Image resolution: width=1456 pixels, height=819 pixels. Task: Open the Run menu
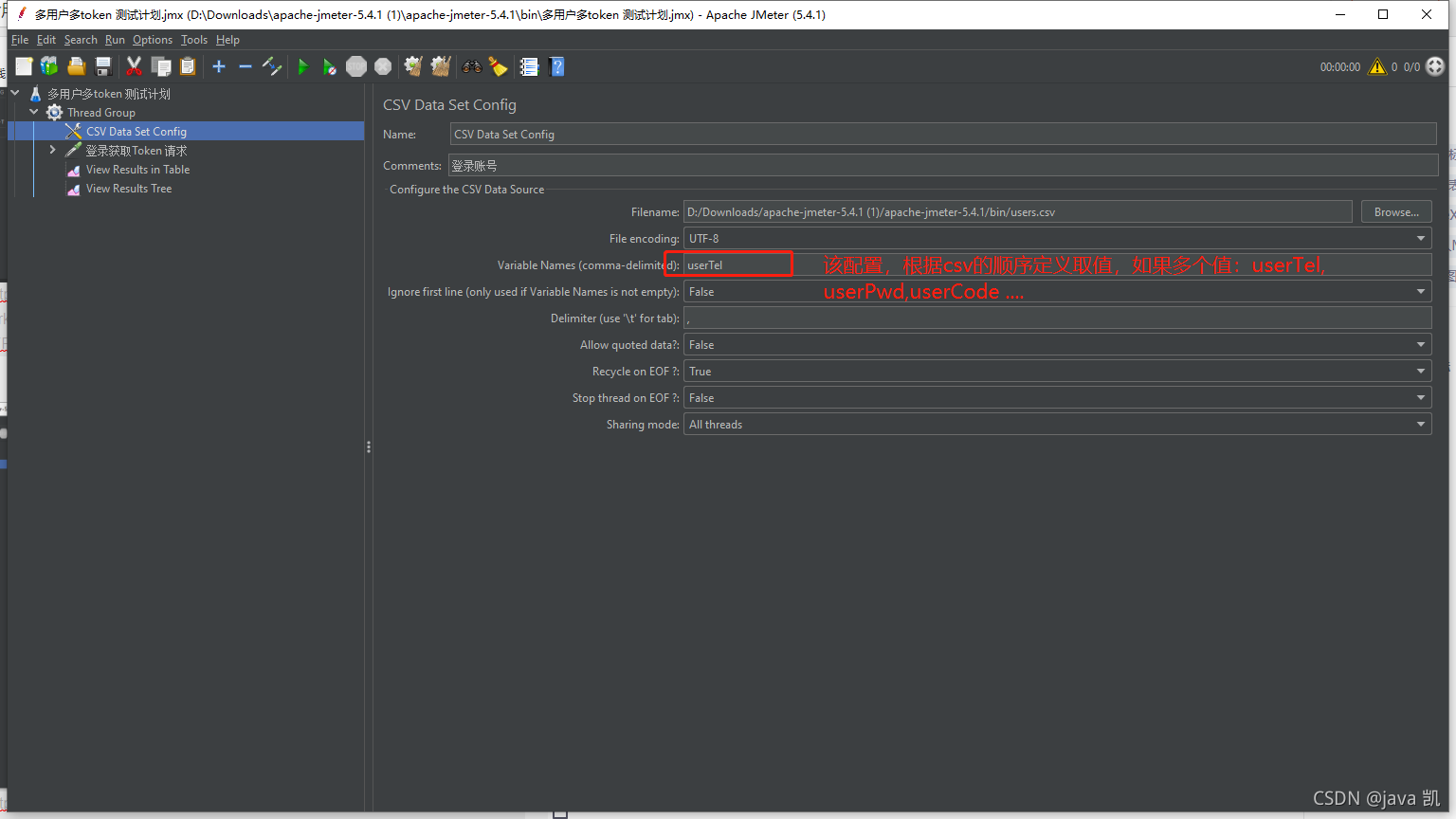115,40
